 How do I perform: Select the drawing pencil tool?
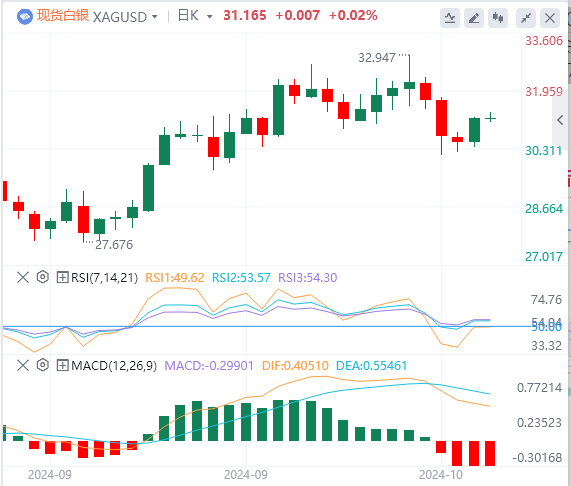coord(474,17)
